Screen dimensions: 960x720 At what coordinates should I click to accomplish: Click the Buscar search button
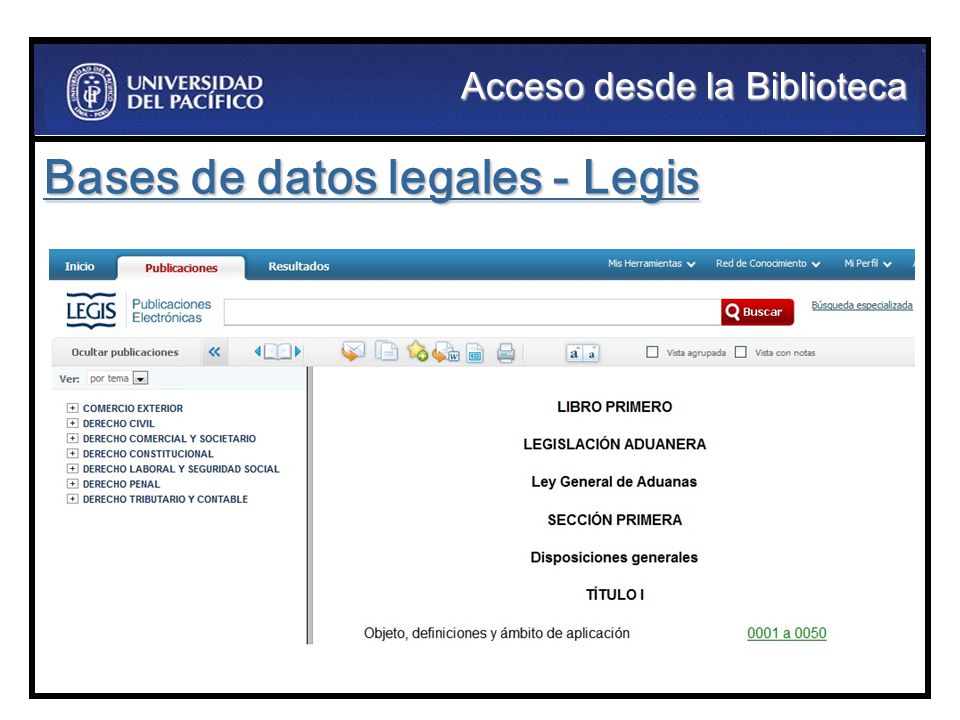click(757, 312)
